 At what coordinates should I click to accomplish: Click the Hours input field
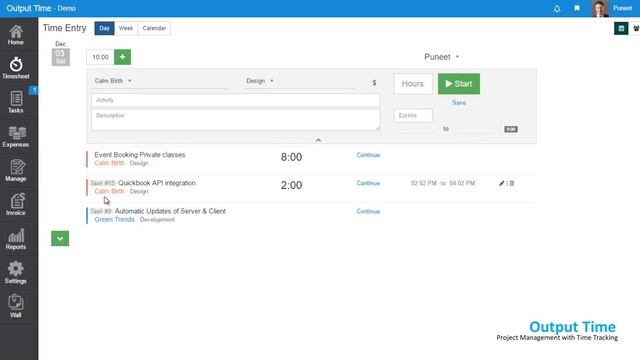[x=413, y=84]
